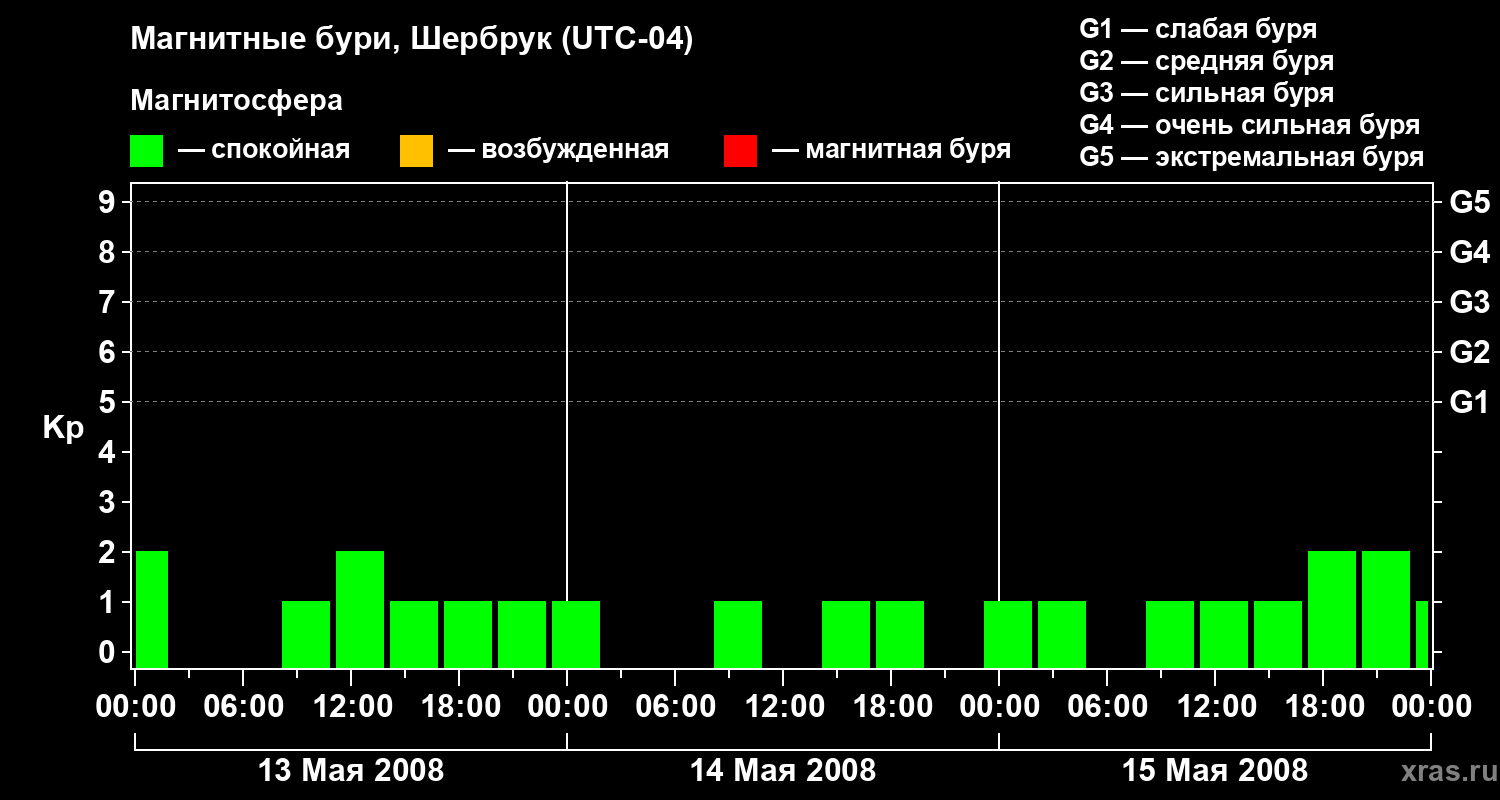Viewport: 1500px width, 800px height.
Task: Click the Kp 2 bar at 21:00 on 15 May
Action: 1386,609
